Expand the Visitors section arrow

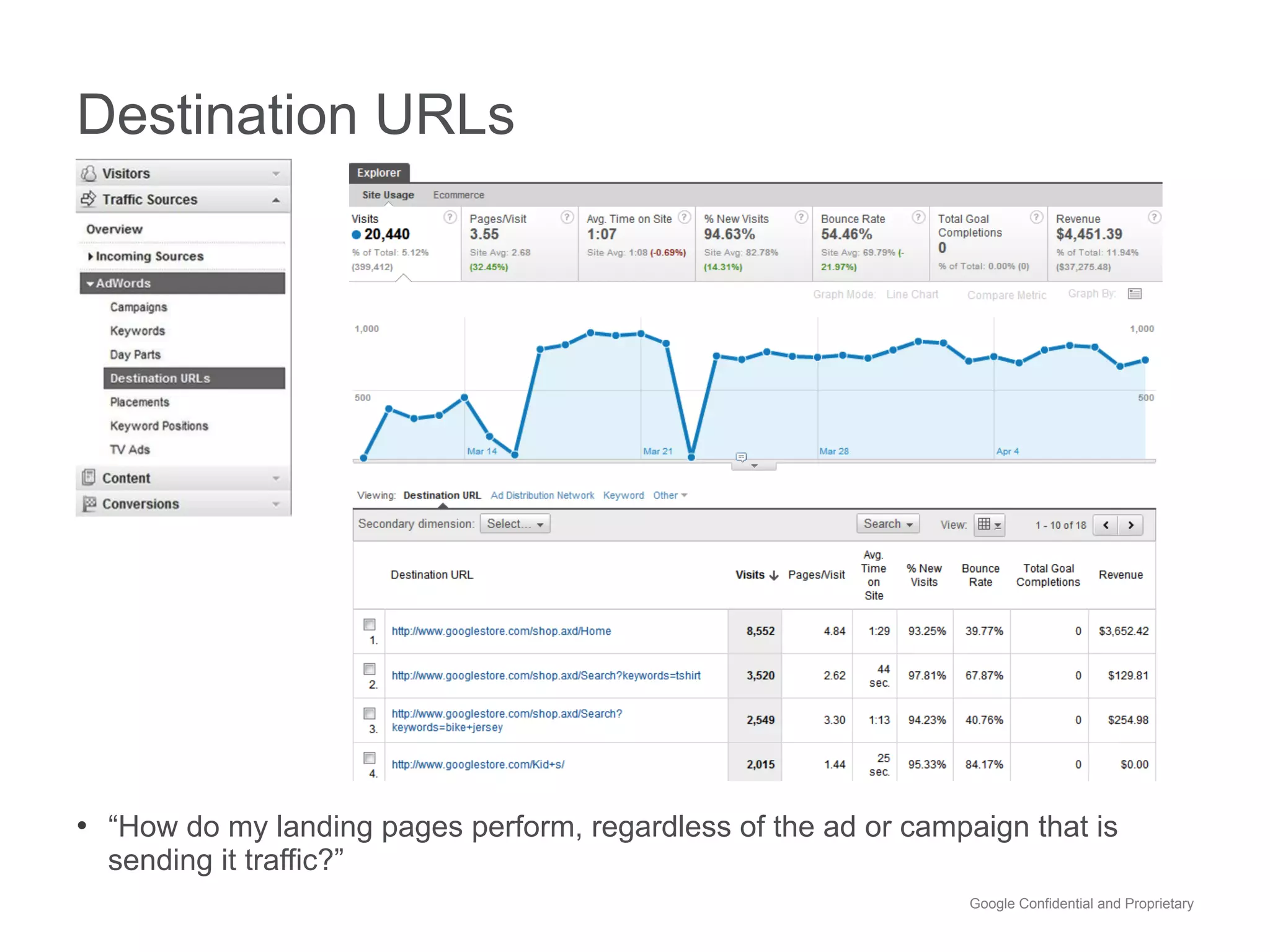(276, 174)
